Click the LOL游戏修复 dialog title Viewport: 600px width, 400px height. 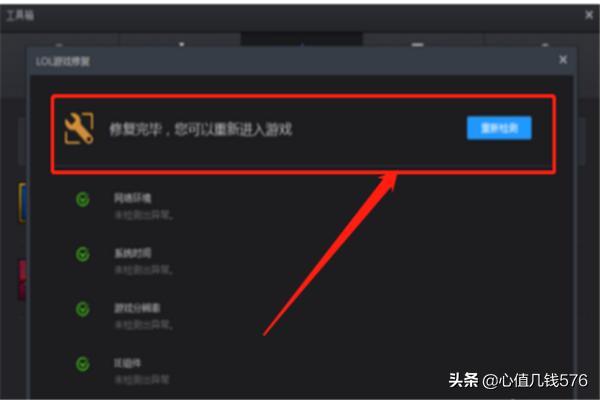tap(63, 62)
